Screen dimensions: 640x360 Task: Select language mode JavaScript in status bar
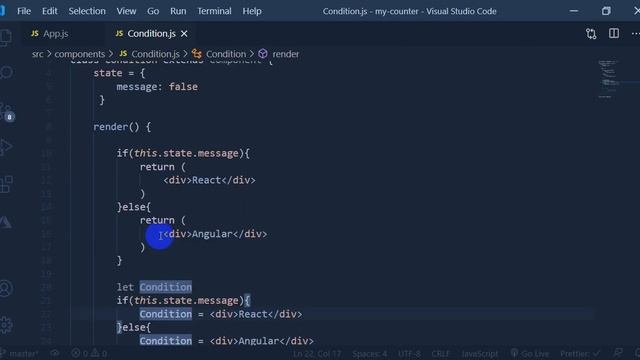(x=480, y=353)
